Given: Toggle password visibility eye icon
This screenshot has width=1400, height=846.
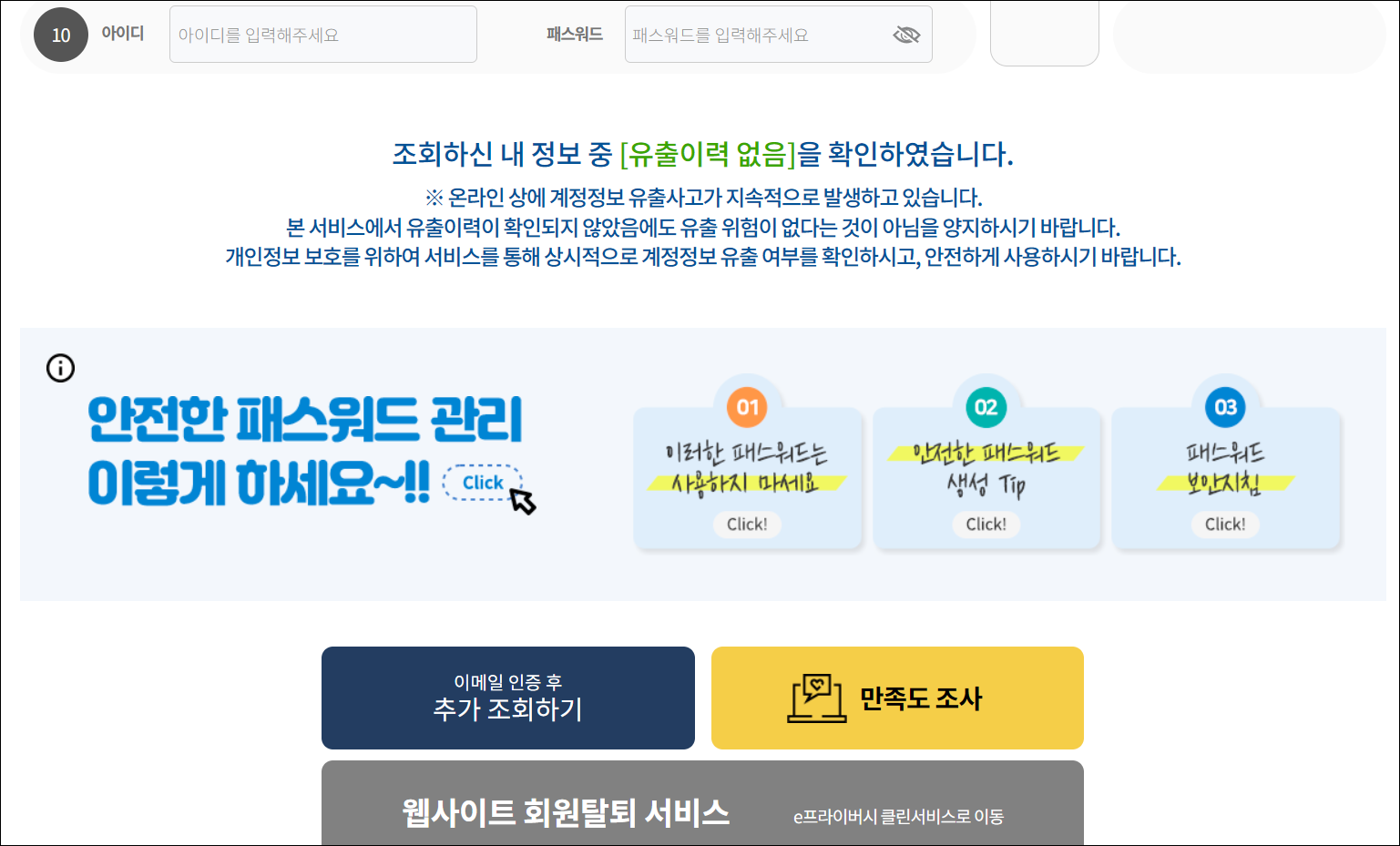Looking at the screenshot, I should [906, 35].
